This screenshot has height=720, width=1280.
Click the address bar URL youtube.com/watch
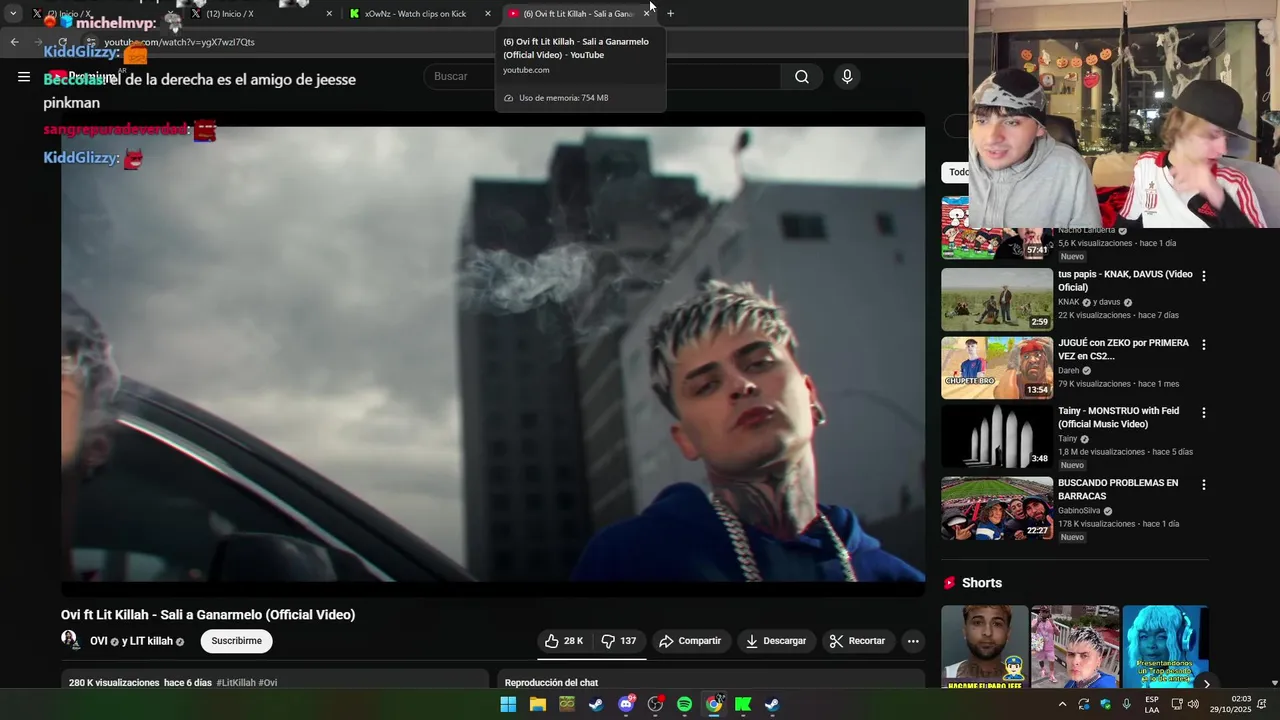(x=180, y=42)
